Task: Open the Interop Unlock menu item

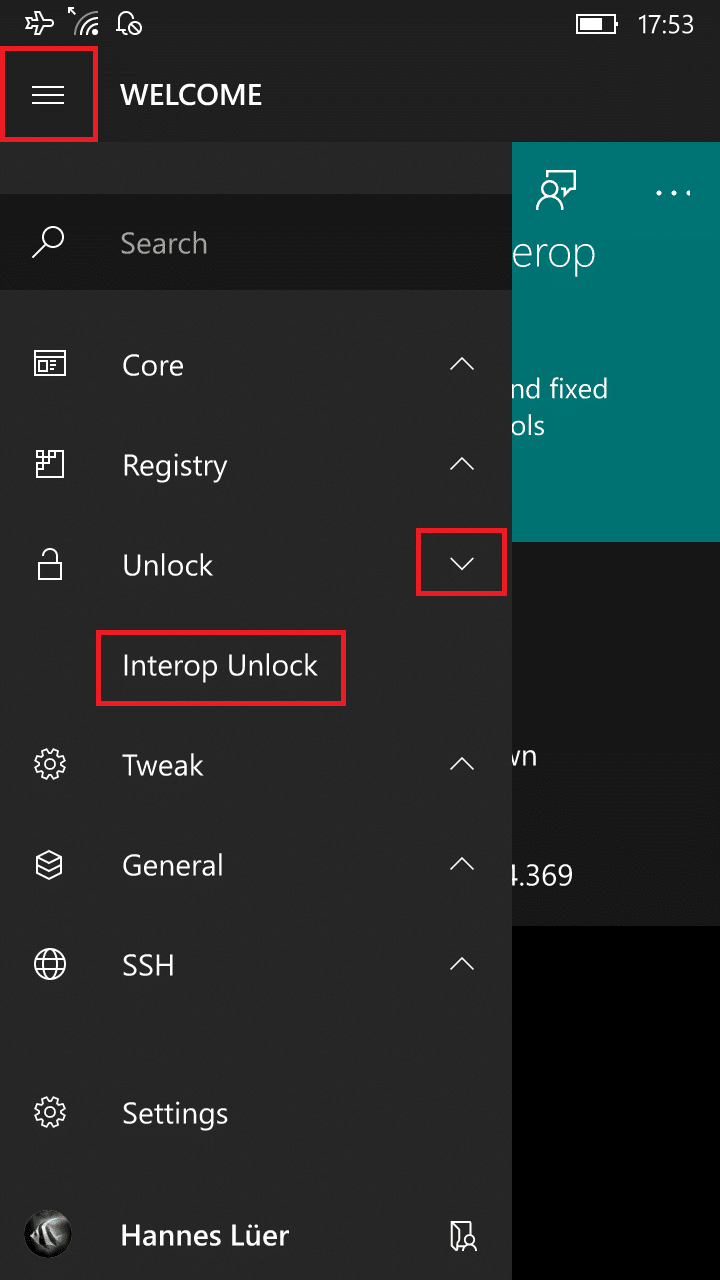Action: (x=220, y=667)
